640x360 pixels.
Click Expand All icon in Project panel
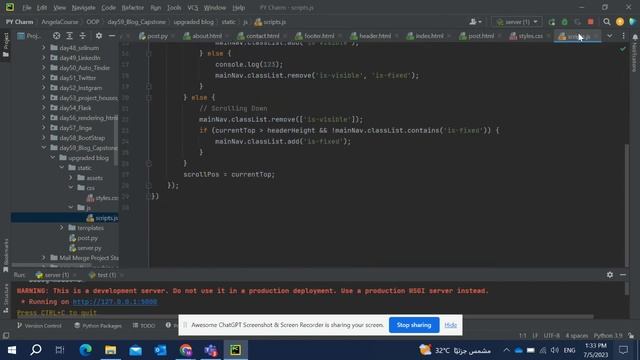[69, 36]
